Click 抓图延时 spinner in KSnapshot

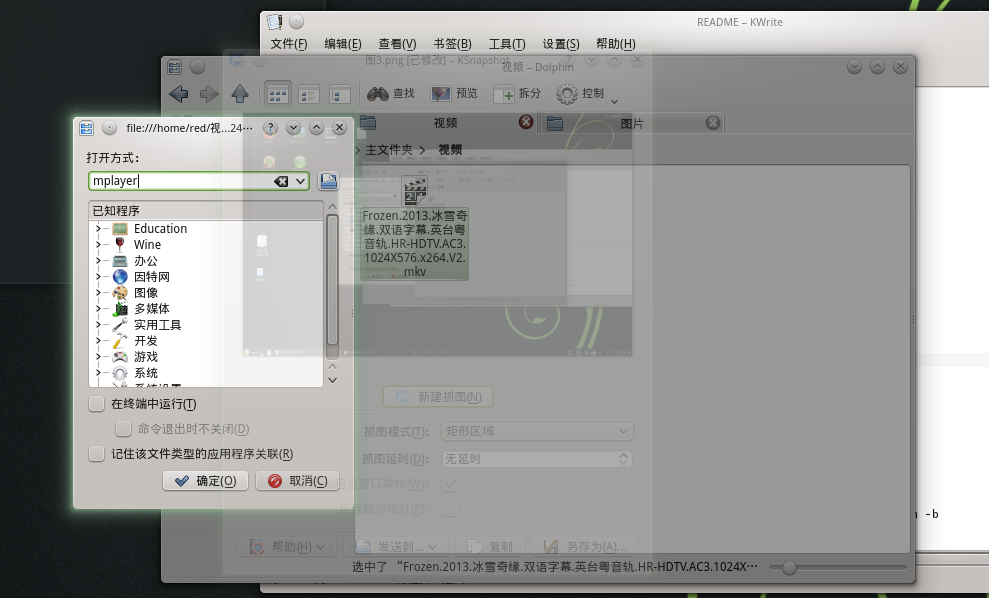(537, 459)
